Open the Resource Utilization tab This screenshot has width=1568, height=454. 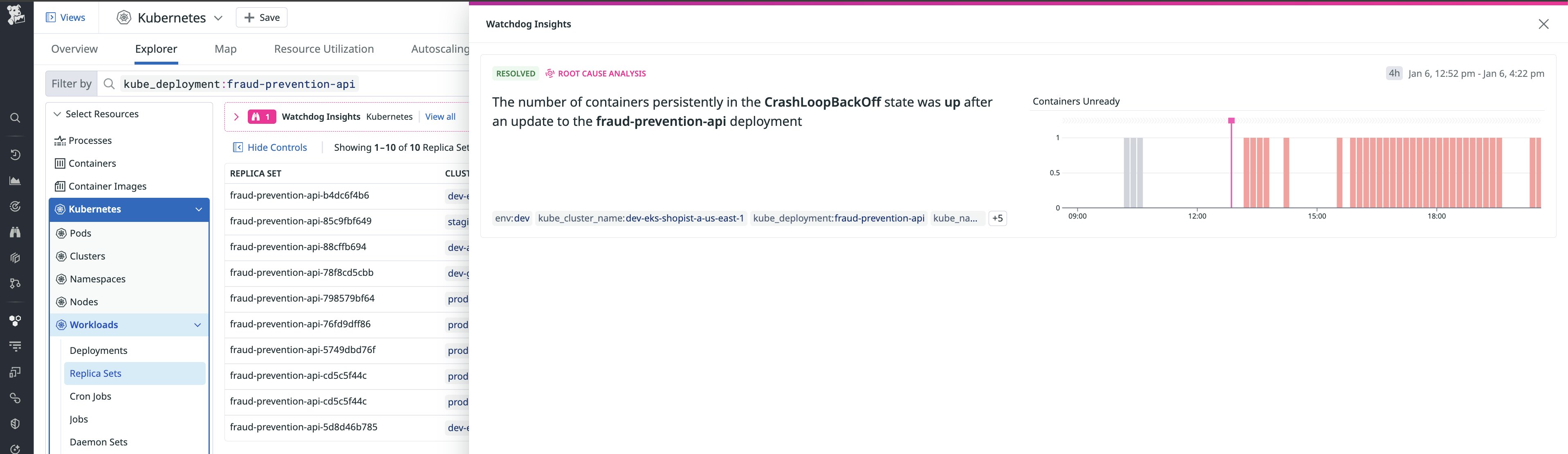(323, 49)
